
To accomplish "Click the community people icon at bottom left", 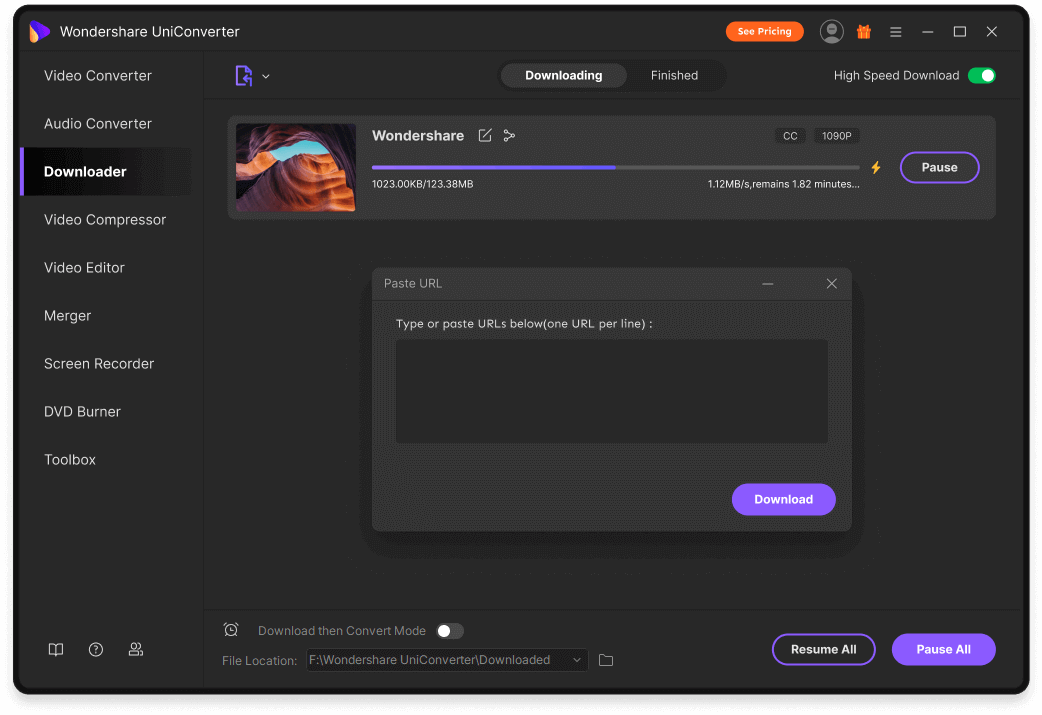I will point(135,649).
